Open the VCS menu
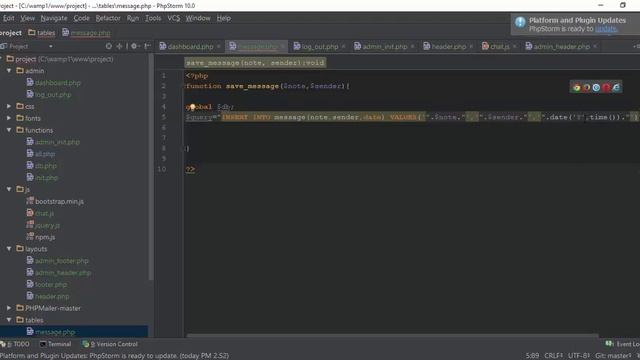 [x=173, y=18]
